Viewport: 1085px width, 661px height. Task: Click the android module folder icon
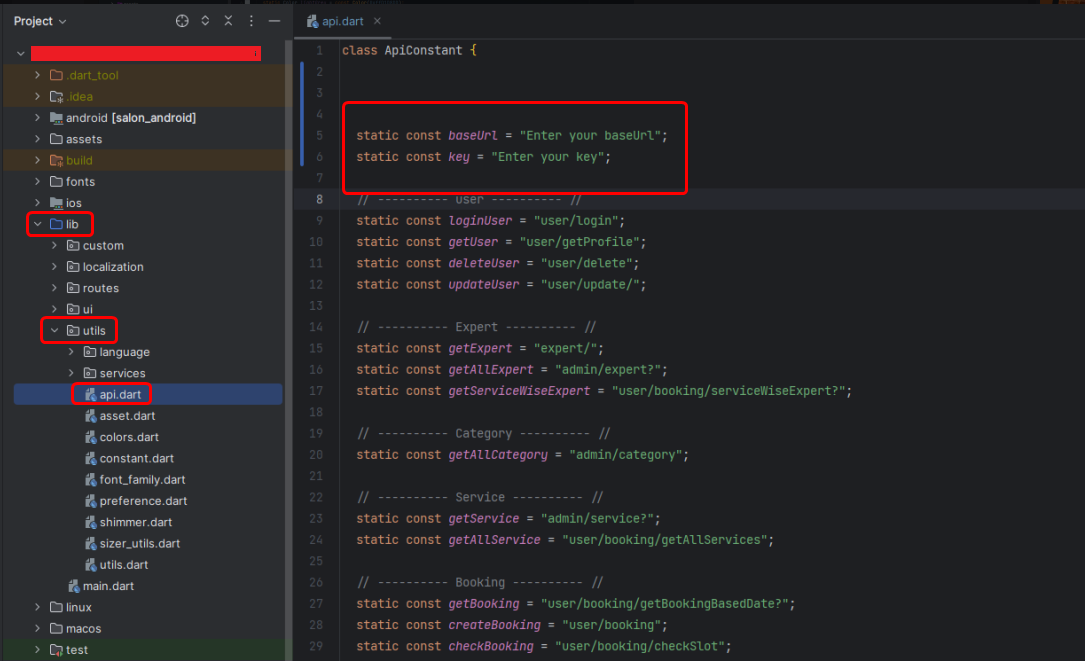pos(56,118)
